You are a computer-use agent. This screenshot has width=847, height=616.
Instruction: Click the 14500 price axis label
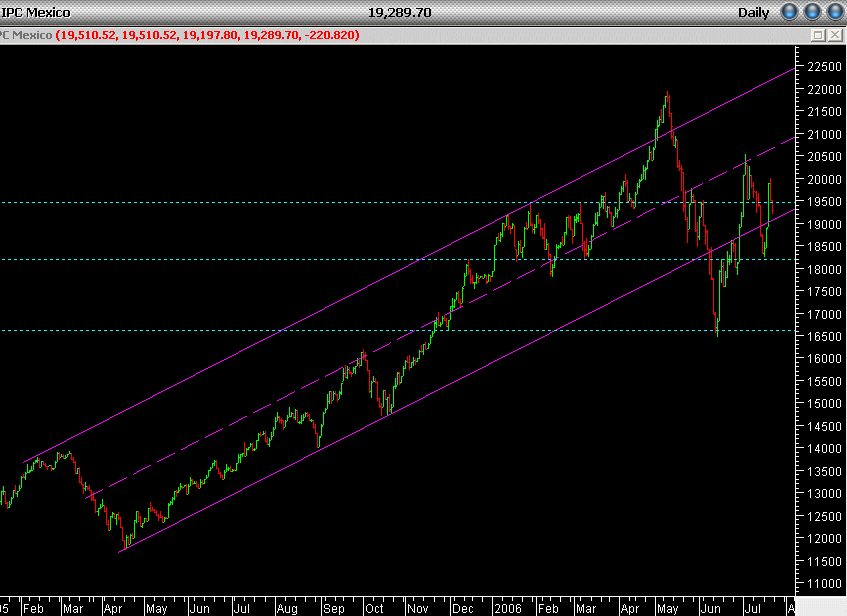(824, 426)
